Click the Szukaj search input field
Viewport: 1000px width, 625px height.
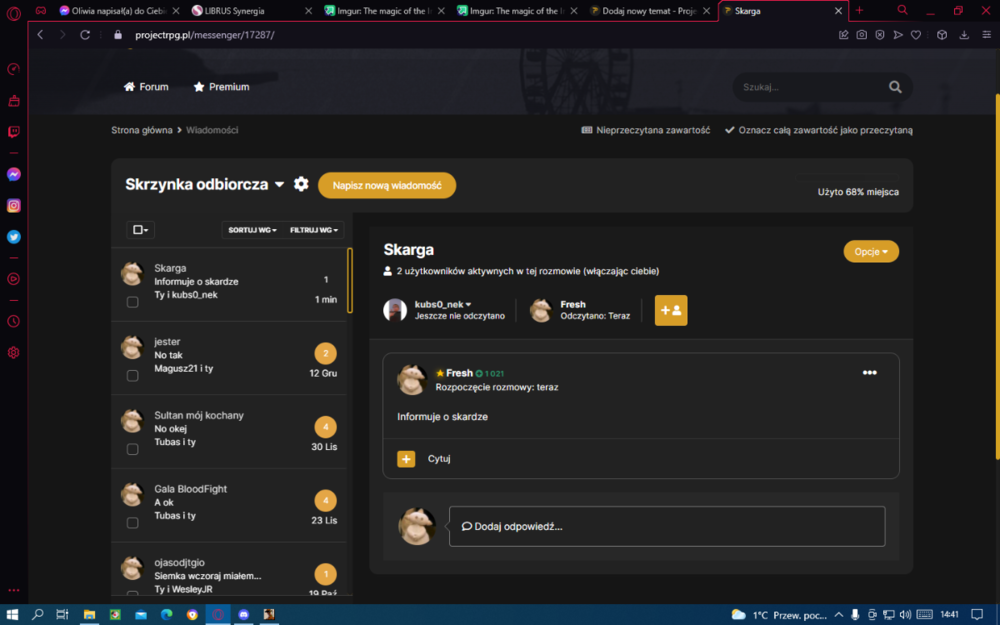point(810,87)
